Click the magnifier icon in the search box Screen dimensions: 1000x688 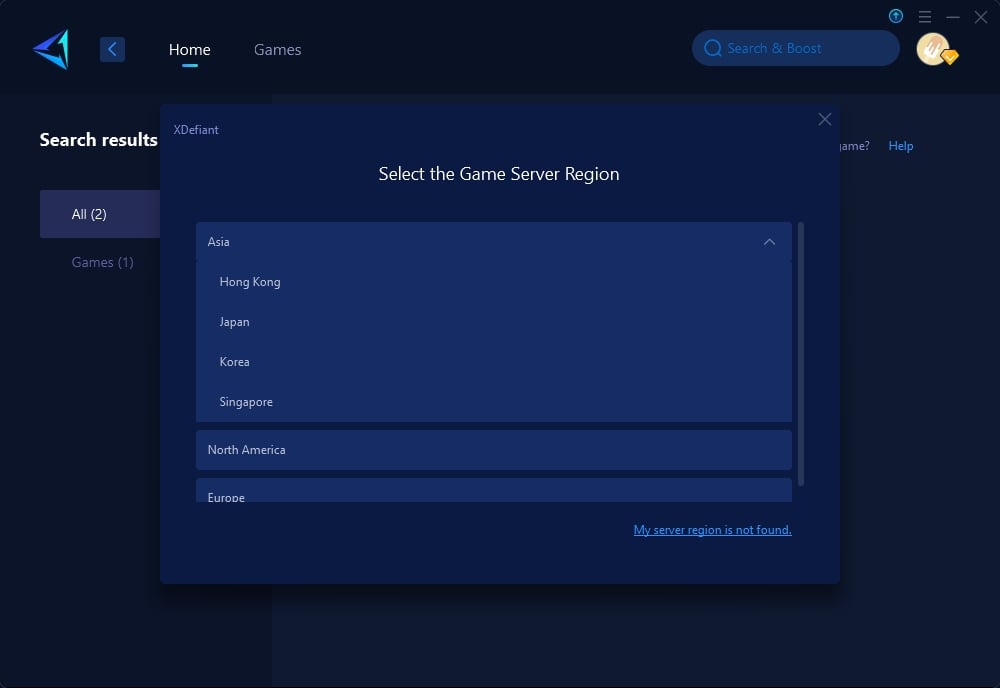(x=712, y=48)
